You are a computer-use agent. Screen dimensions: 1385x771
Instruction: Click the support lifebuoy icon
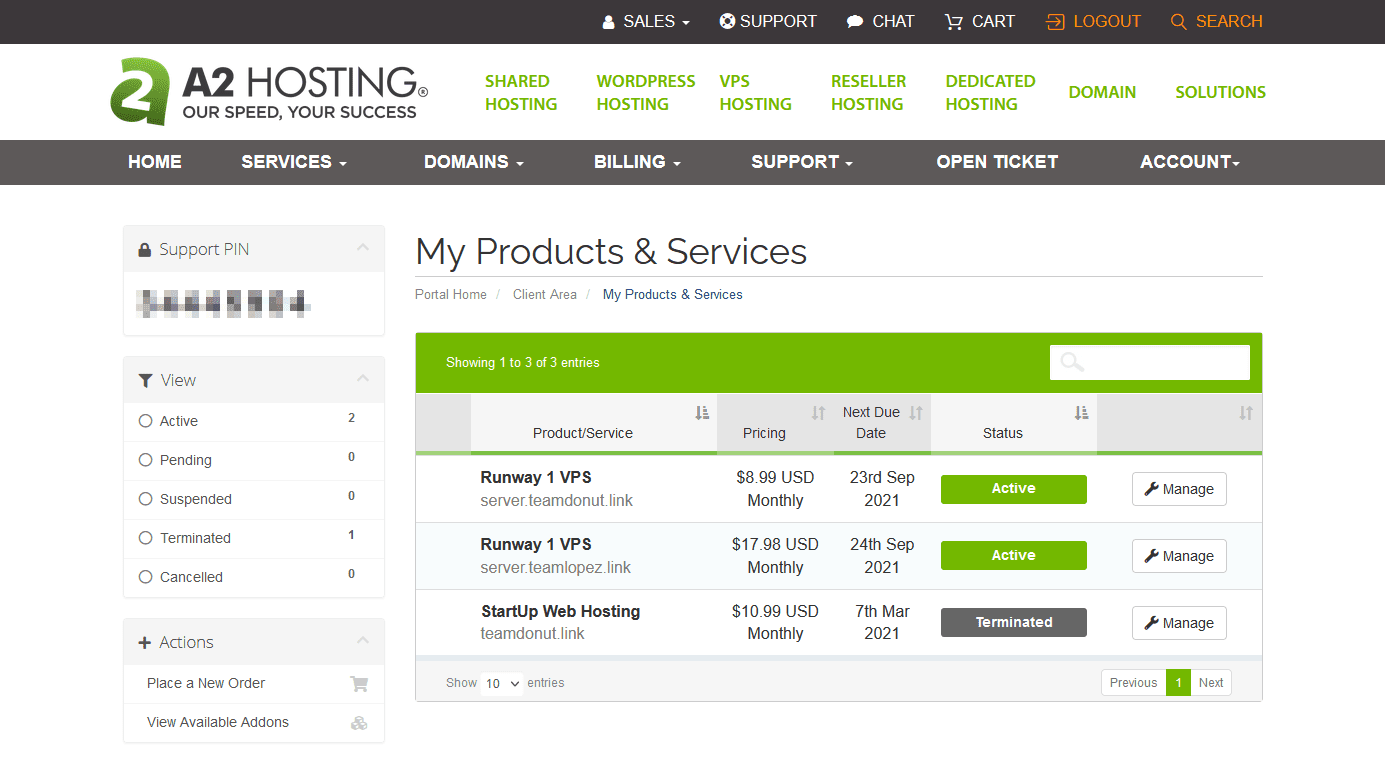(x=727, y=21)
